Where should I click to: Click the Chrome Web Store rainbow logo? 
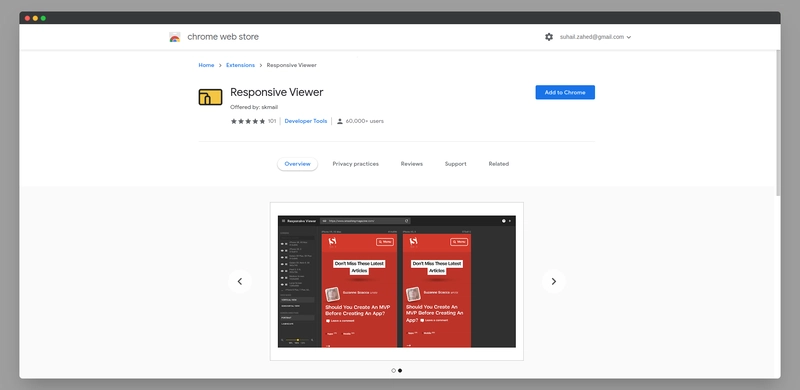pyautogui.click(x=174, y=37)
